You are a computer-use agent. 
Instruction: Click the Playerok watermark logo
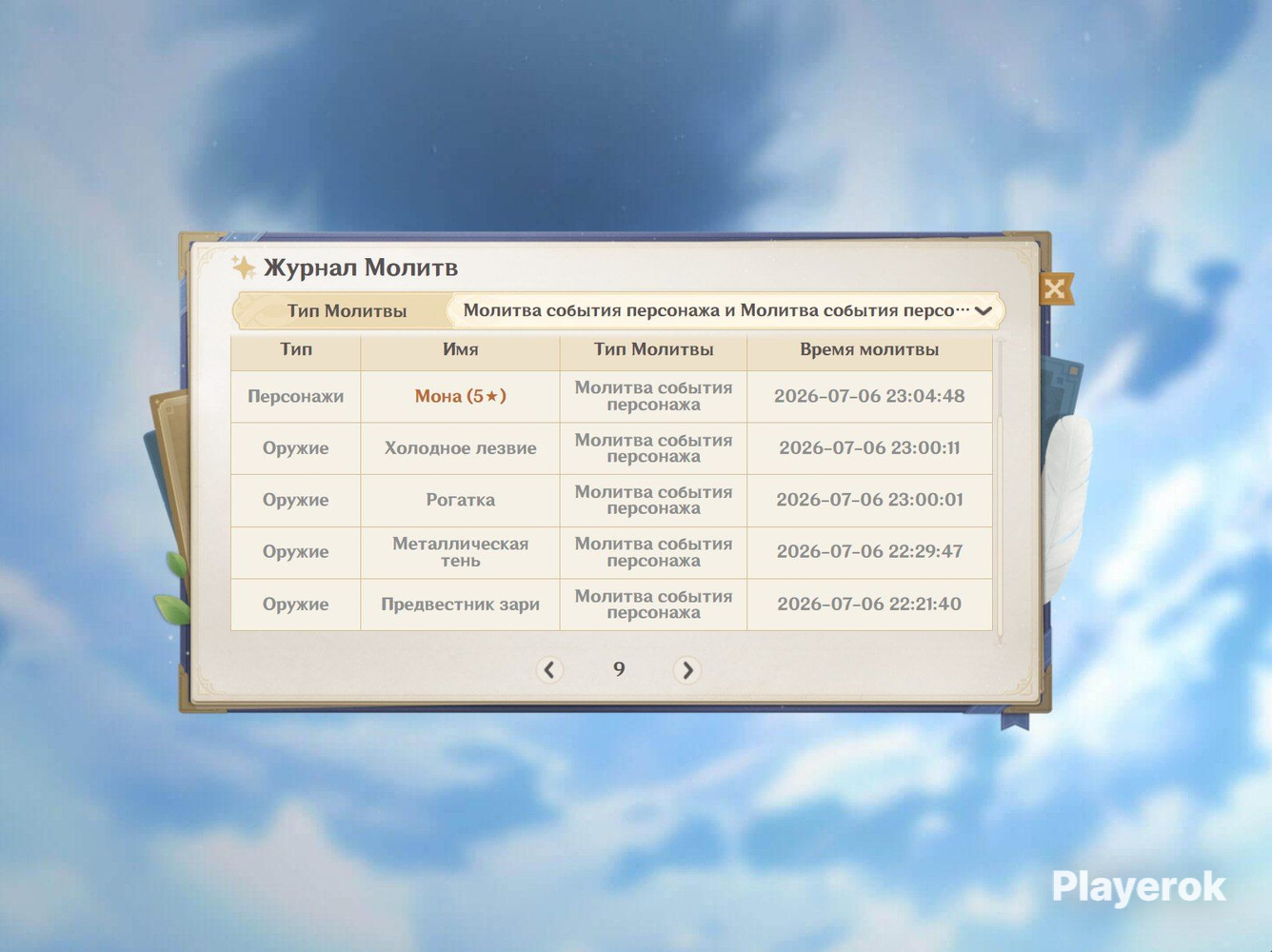tap(1139, 887)
